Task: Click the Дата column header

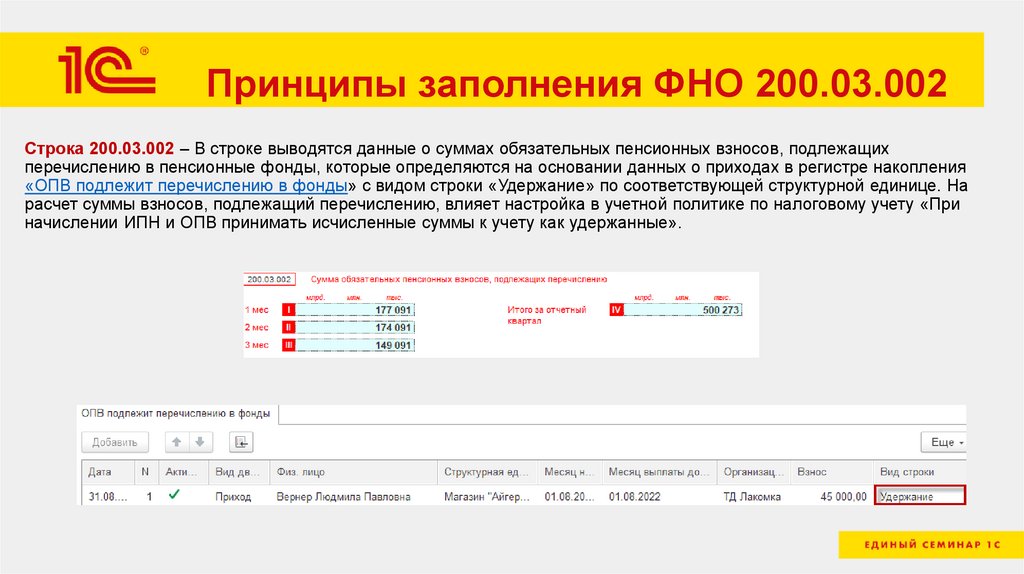Action: pyautogui.click(x=108, y=471)
